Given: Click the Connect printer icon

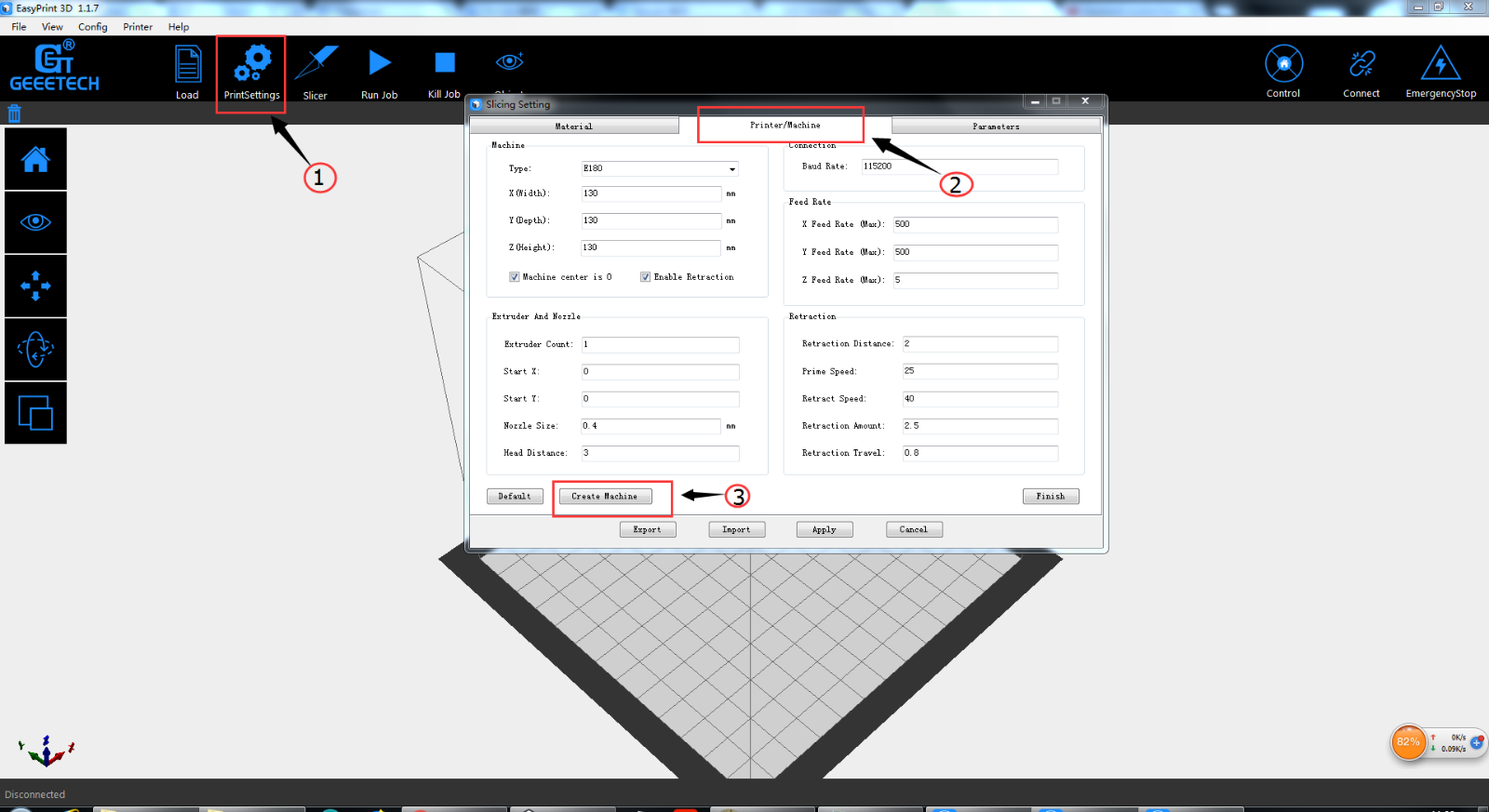Looking at the screenshot, I should pyautogui.click(x=1362, y=64).
